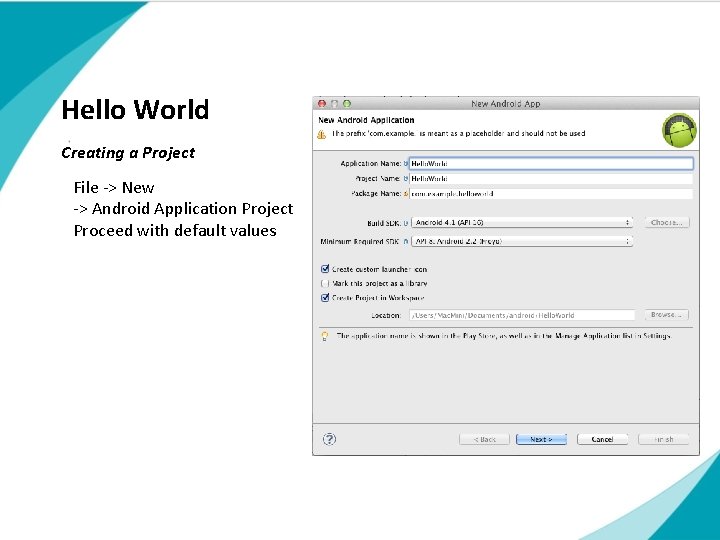The width and height of the screenshot is (720, 540).
Task: Click 'Proceed with default values' text
Action: 175,231
